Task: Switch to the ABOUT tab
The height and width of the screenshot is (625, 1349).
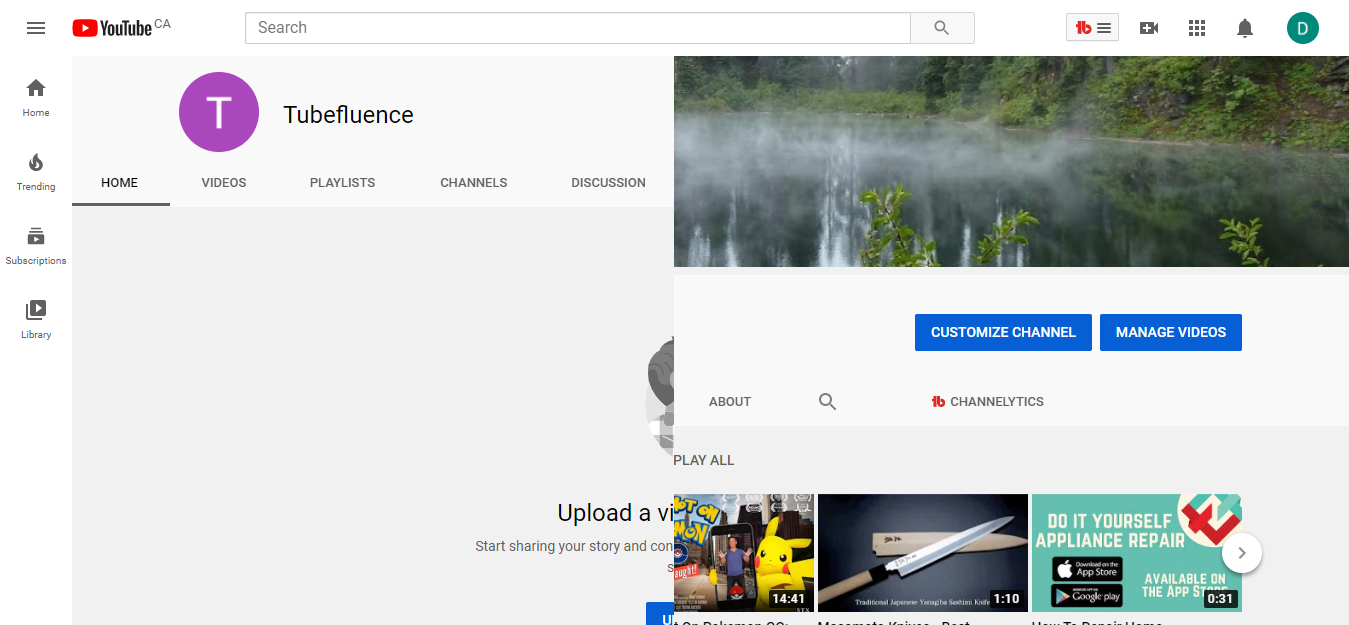Action: (x=730, y=402)
